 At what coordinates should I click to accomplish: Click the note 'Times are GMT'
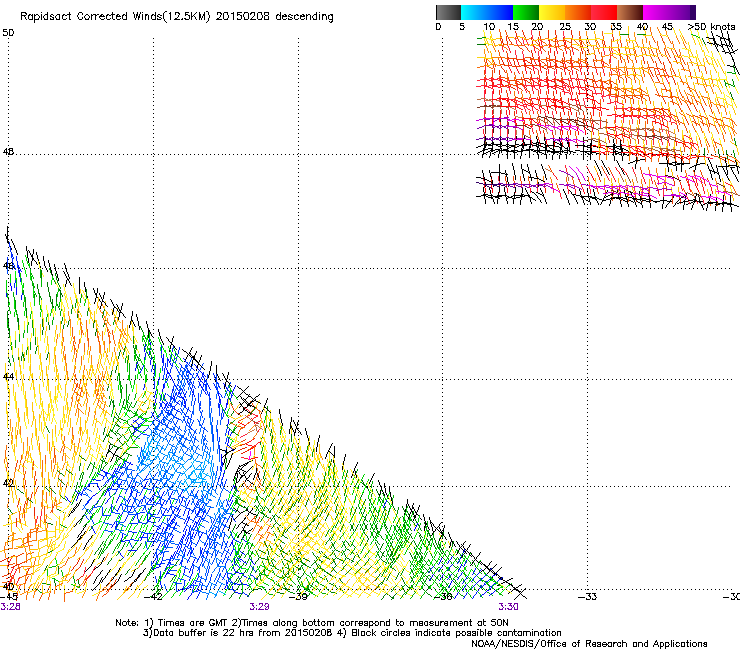193,623
